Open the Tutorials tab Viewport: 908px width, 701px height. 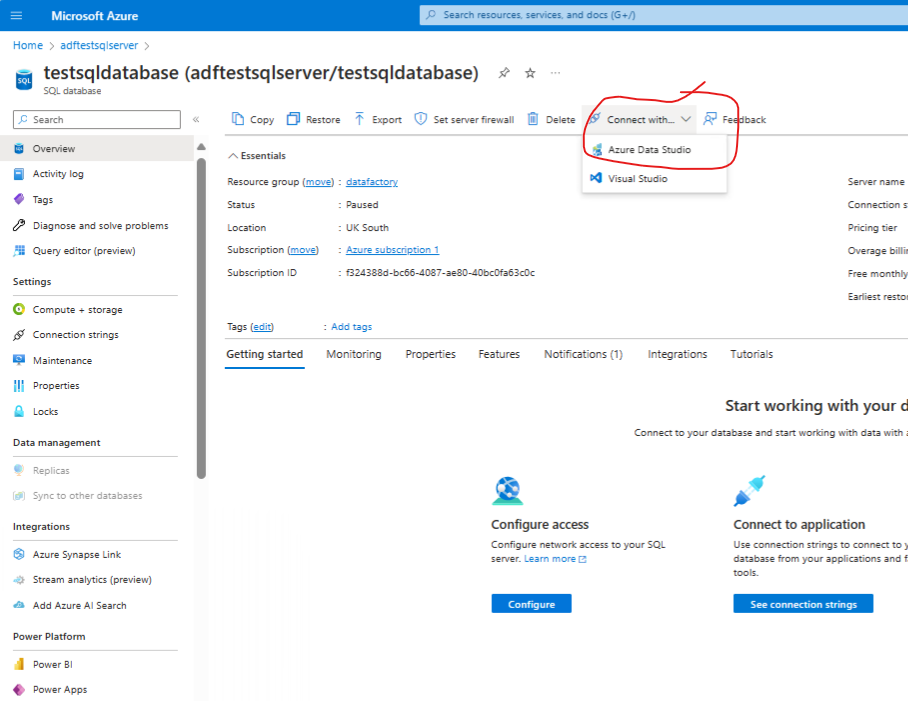[751, 354]
